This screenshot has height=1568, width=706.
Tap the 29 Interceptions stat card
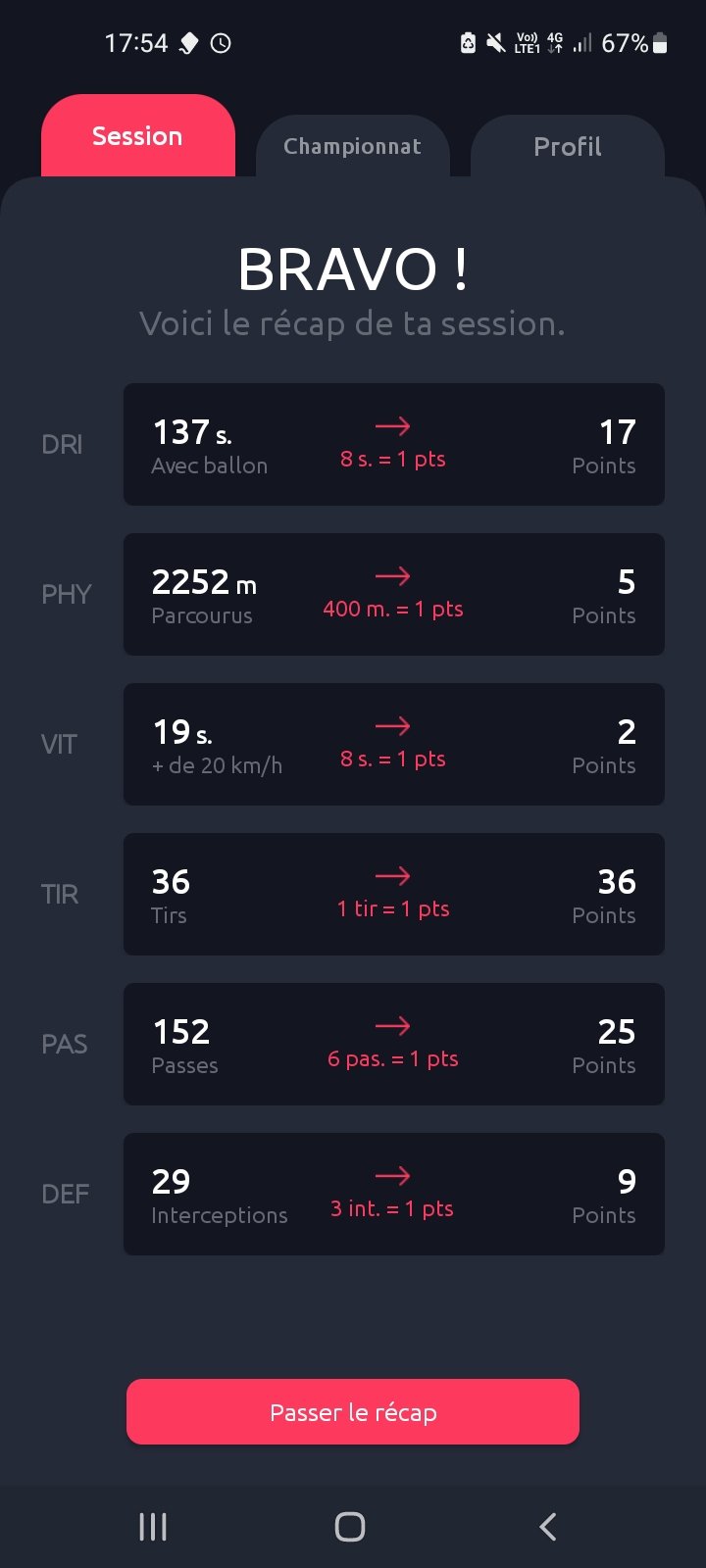pyautogui.click(x=393, y=1194)
